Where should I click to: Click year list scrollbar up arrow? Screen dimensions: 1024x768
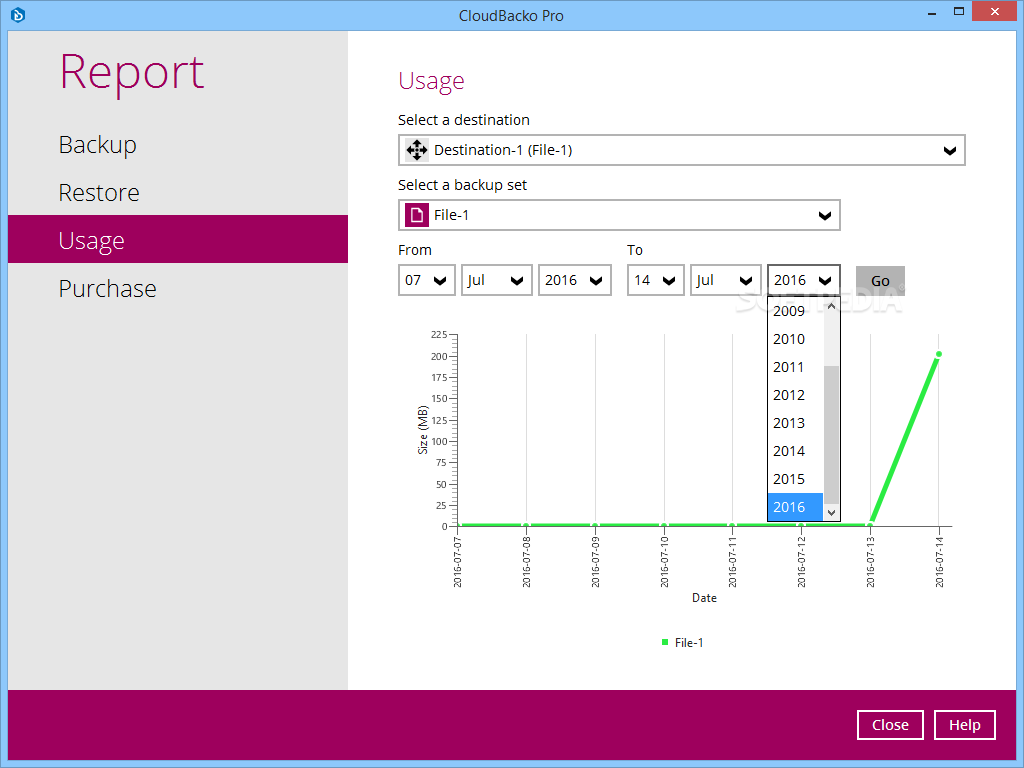(x=831, y=306)
